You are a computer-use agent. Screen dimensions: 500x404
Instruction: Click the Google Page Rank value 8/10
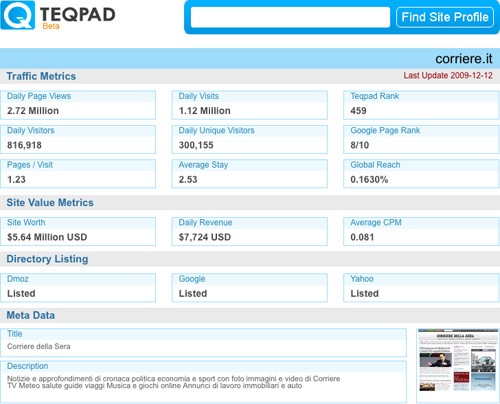[x=360, y=145]
